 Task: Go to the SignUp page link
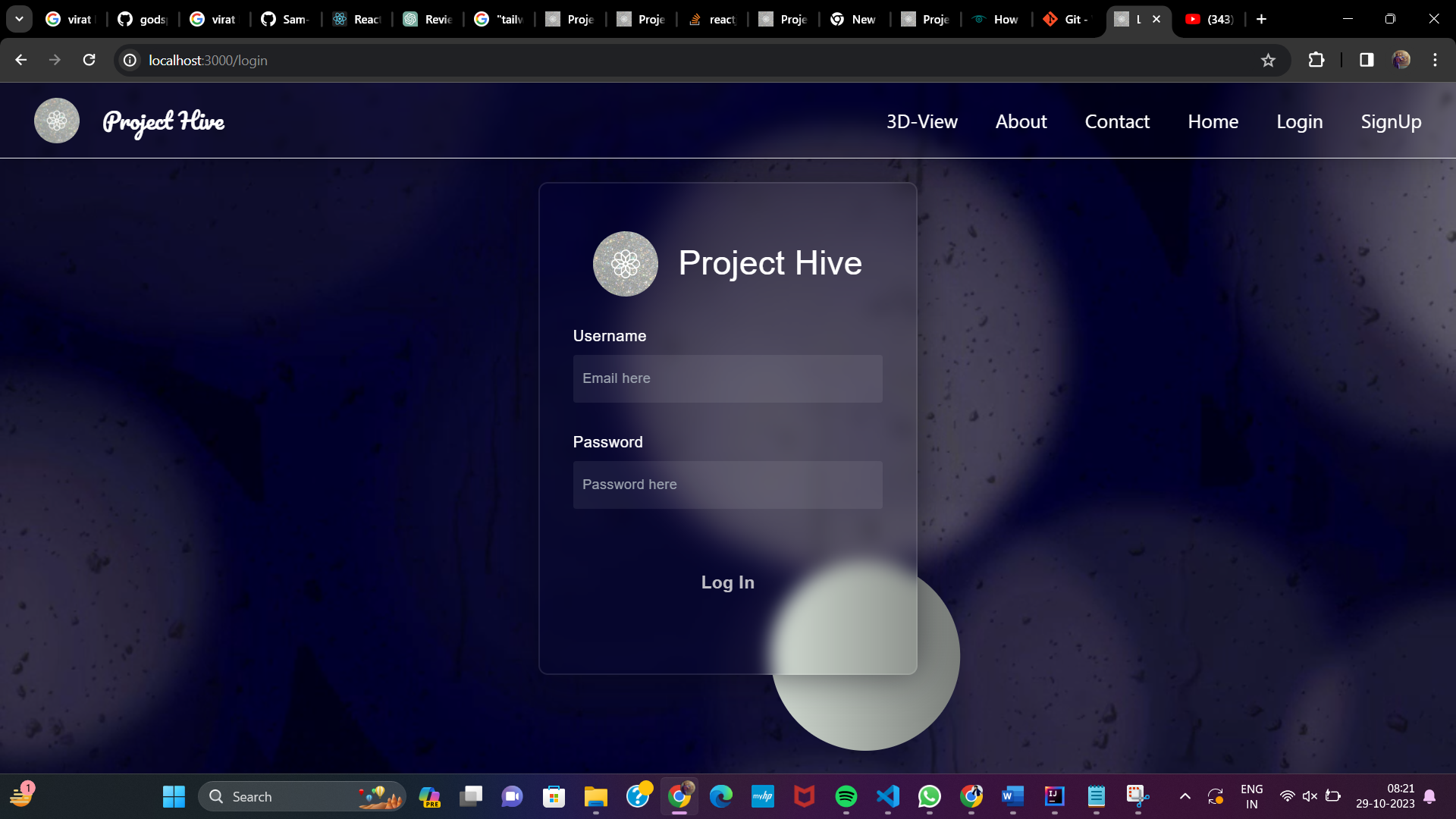tap(1390, 121)
